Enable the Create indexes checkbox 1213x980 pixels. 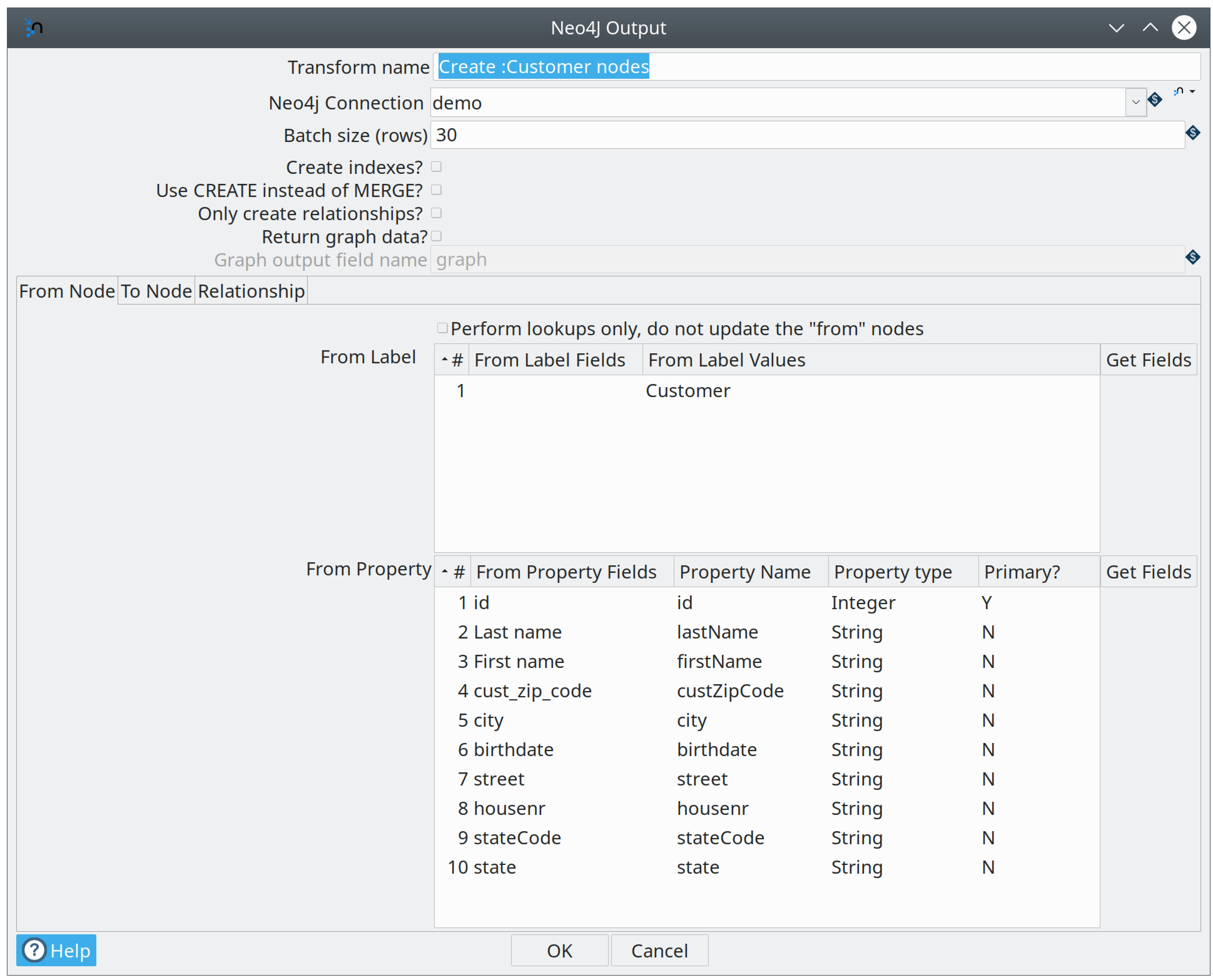[x=436, y=167]
